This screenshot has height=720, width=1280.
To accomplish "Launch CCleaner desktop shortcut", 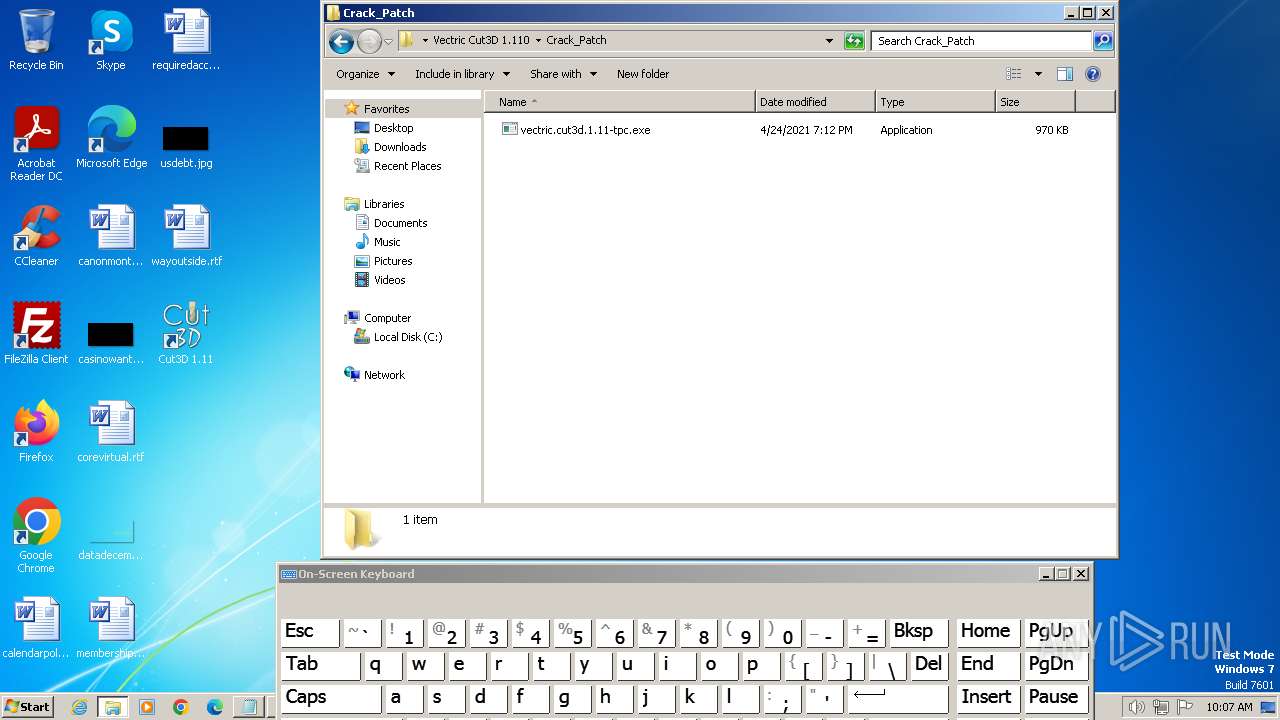I will point(36,236).
